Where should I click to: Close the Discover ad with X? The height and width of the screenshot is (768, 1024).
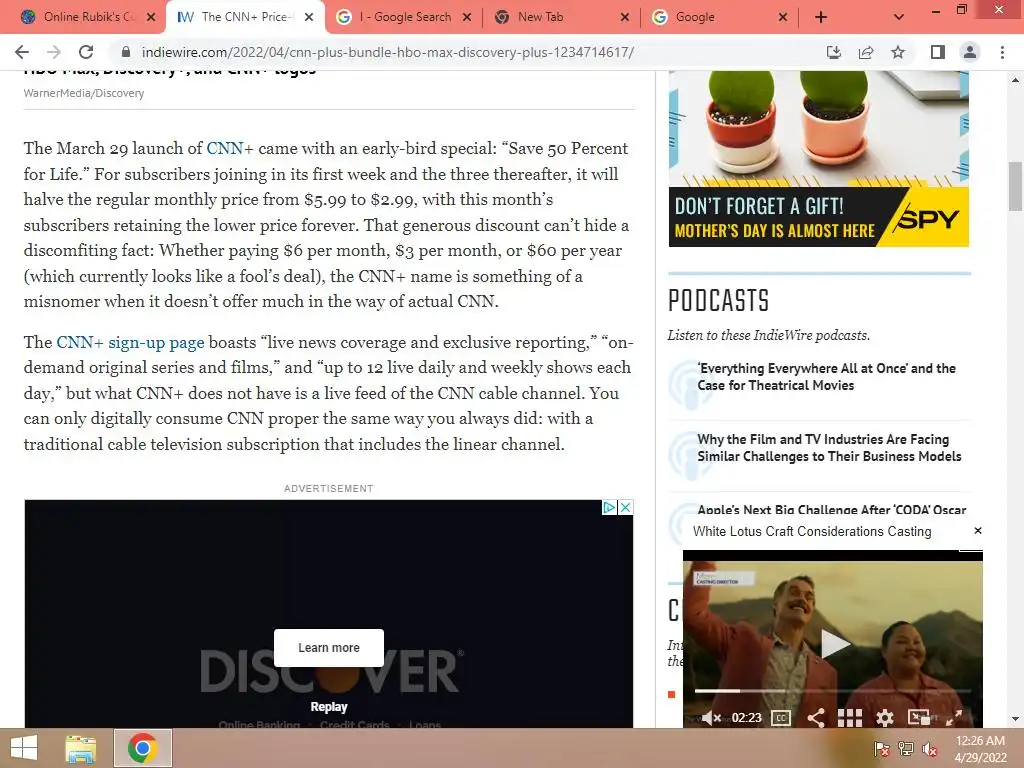[625, 507]
